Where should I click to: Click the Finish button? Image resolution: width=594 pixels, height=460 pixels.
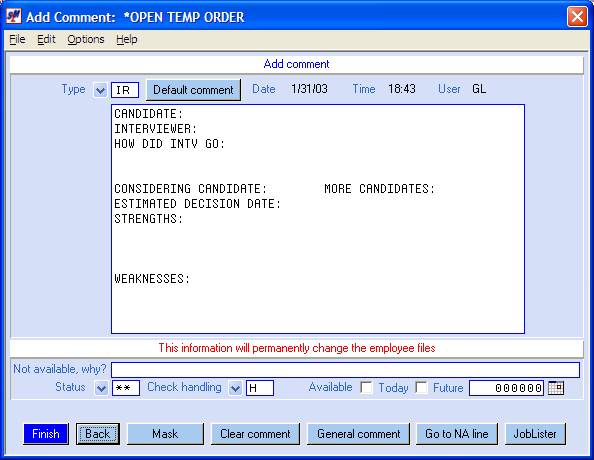click(x=46, y=433)
